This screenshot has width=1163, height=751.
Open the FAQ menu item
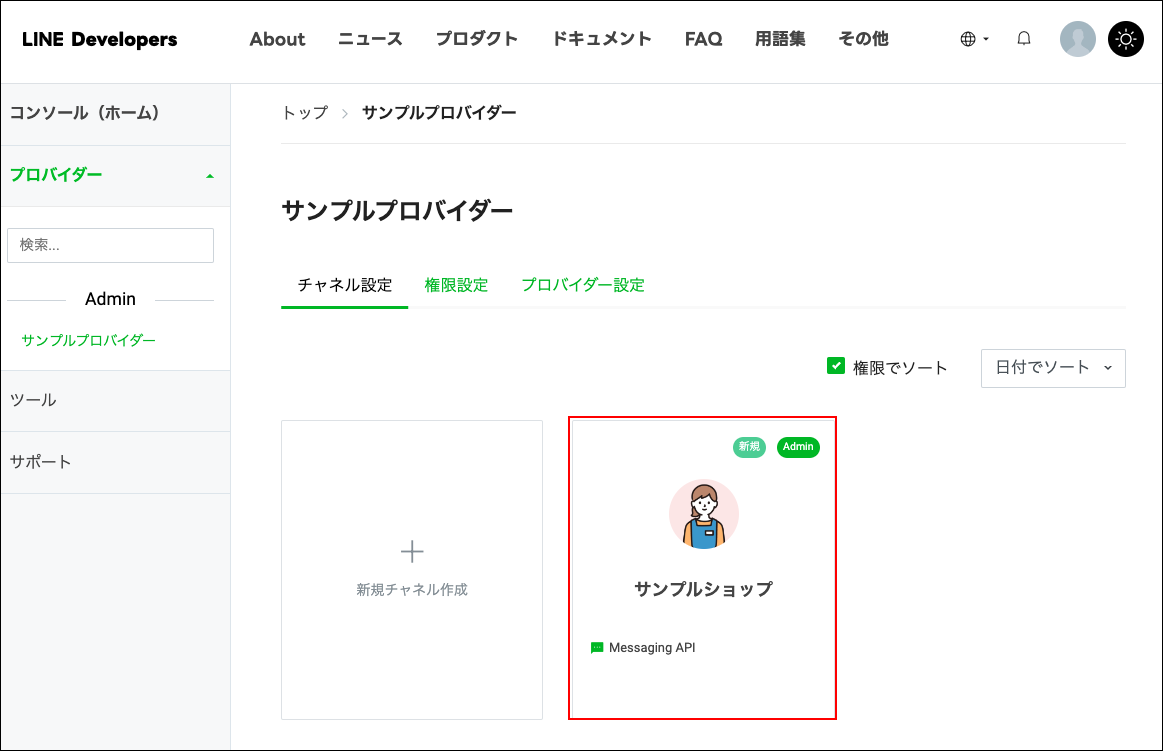(703, 39)
